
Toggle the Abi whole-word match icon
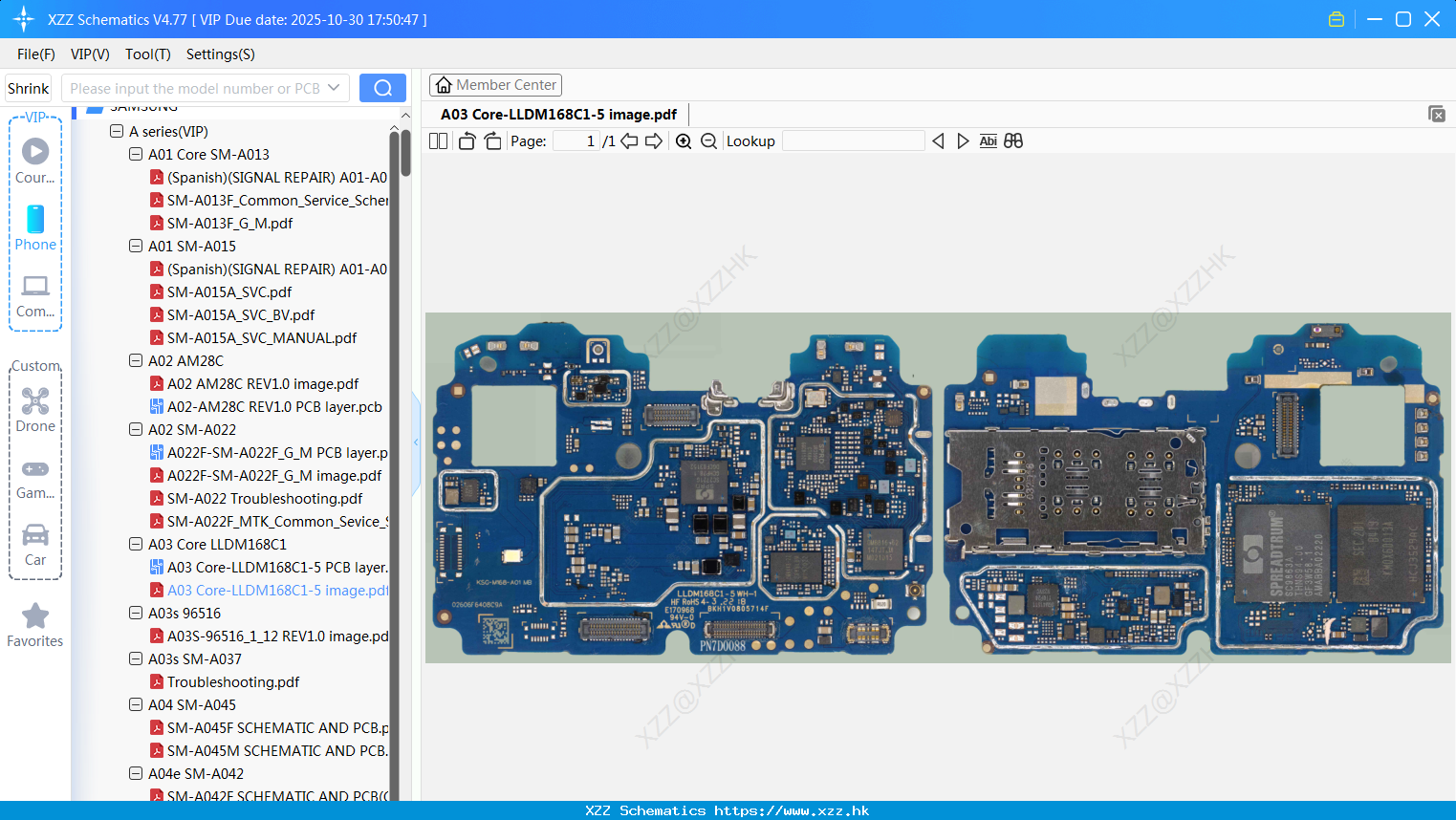click(x=988, y=140)
